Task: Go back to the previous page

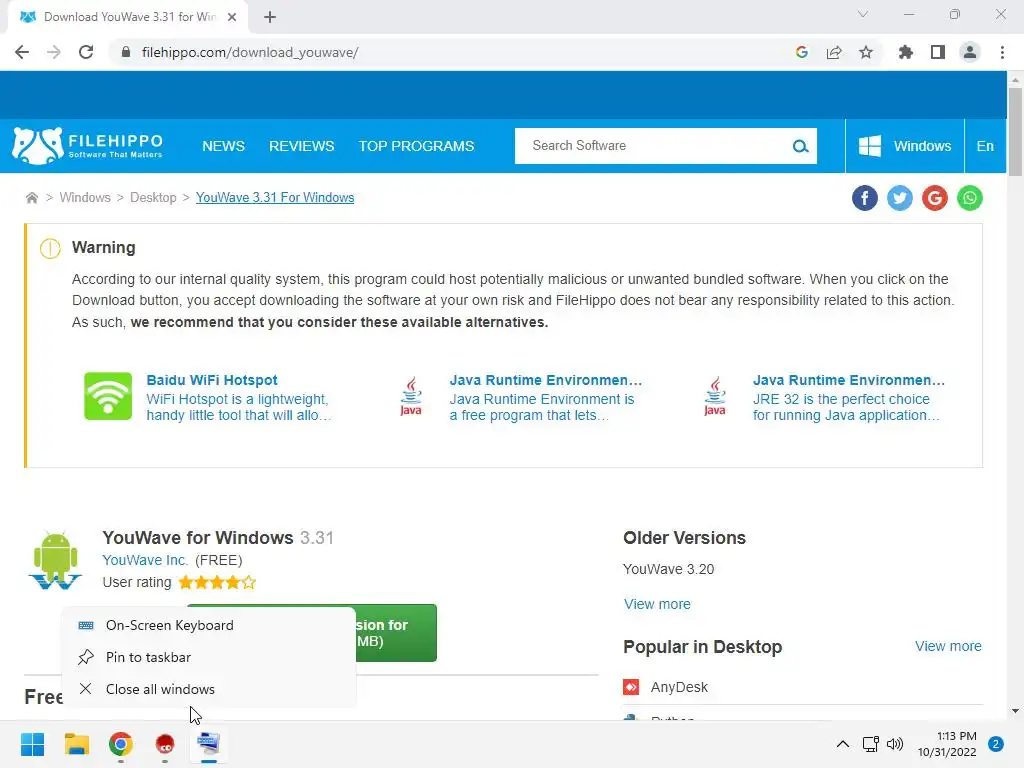Action: [x=22, y=52]
